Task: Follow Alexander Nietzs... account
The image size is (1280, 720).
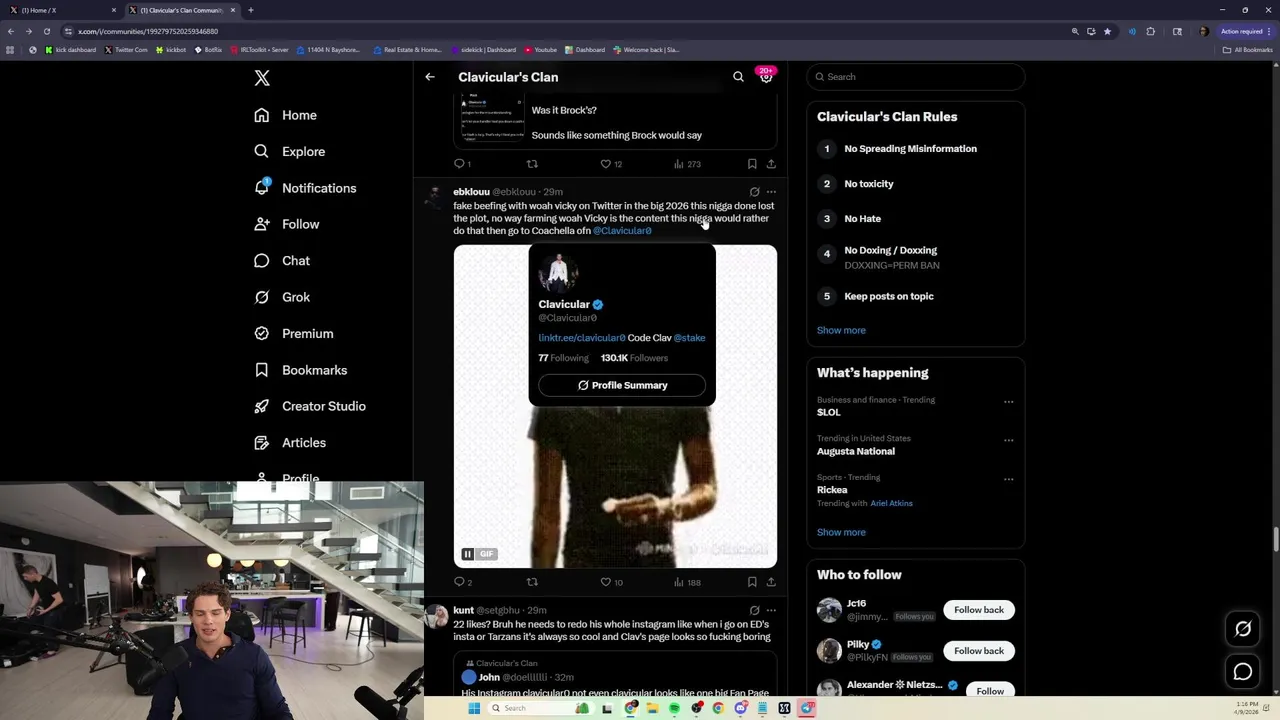Action: [990, 691]
